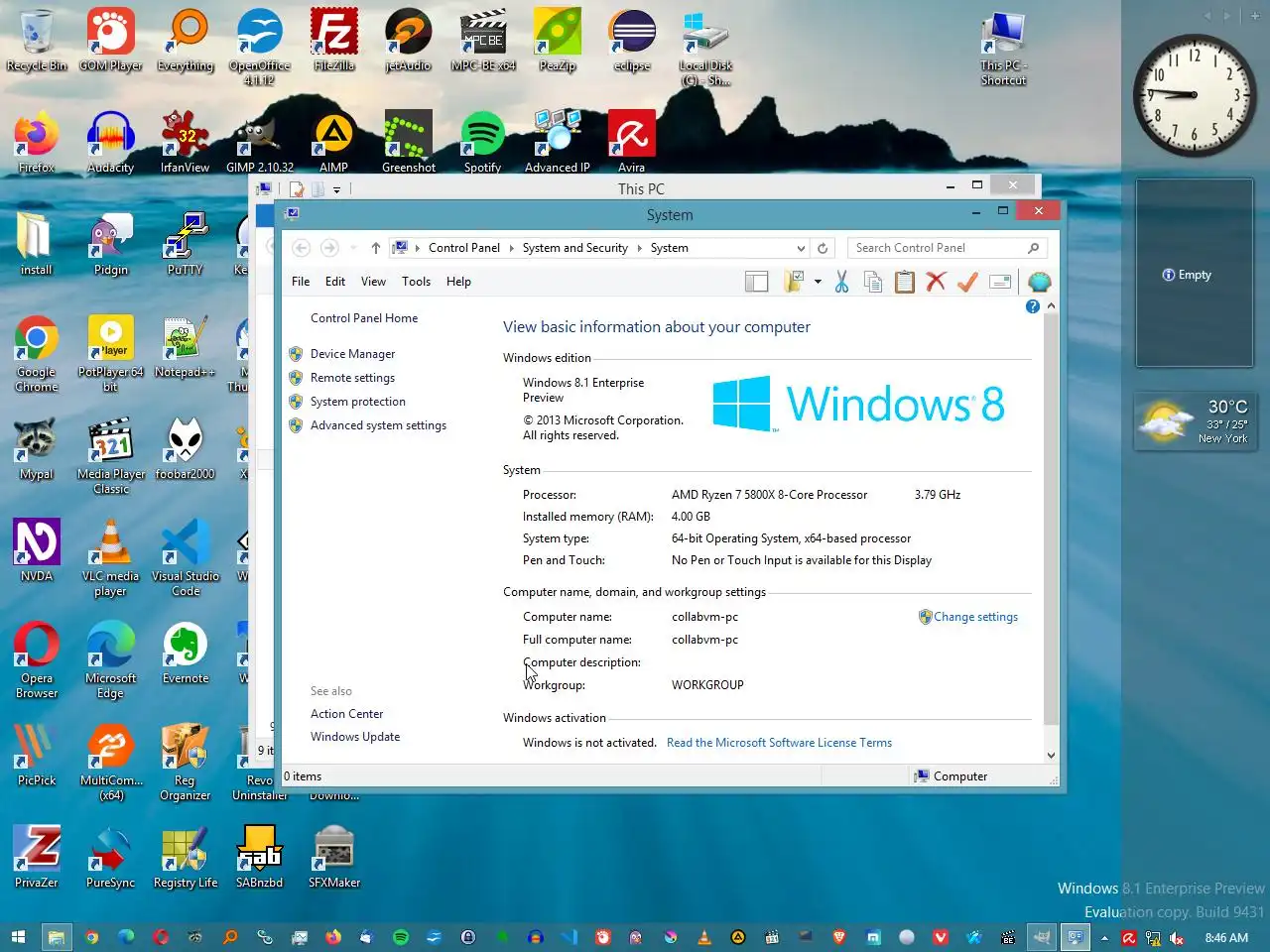Open File Explorer from the taskbar
The height and width of the screenshot is (952, 1270).
(x=56, y=937)
